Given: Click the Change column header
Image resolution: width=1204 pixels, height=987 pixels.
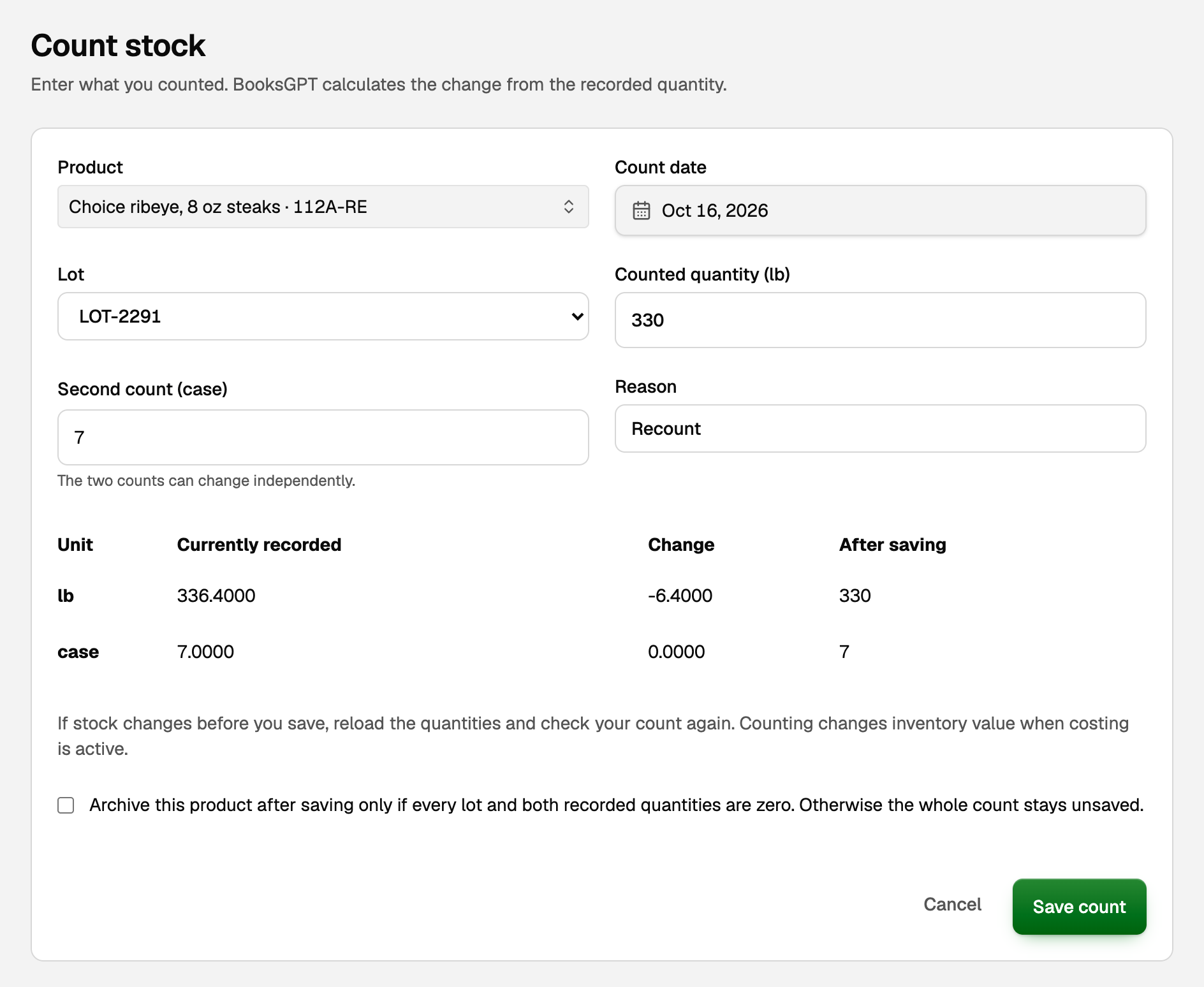Looking at the screenshot, I should click(681, 545).
